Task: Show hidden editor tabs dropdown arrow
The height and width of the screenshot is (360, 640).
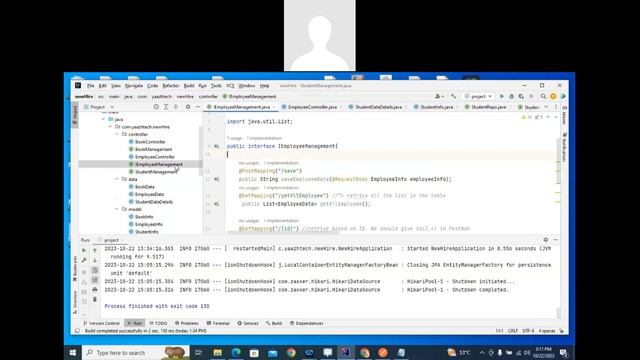Action: click(x=546, y=107)
